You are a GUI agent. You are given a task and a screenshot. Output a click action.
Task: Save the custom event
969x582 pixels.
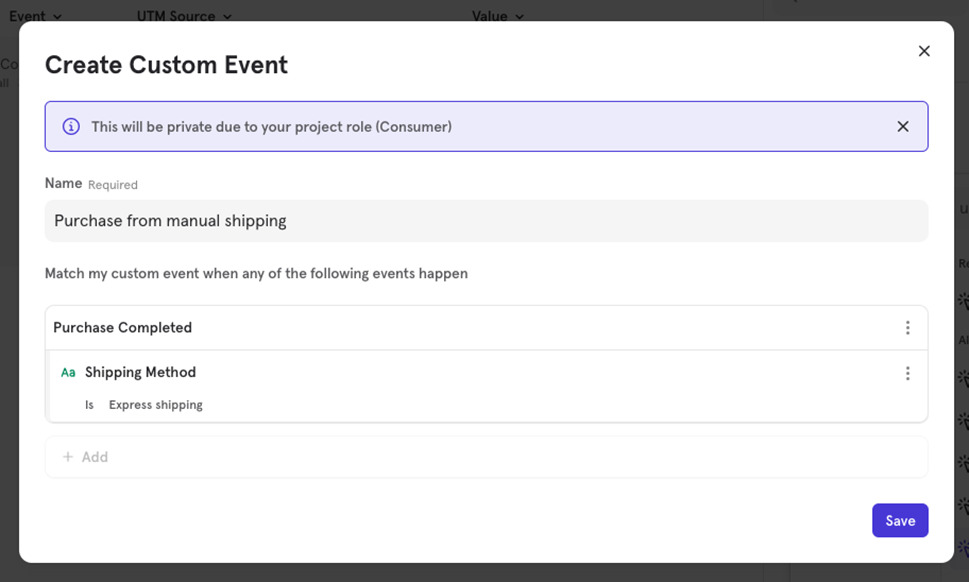(899, 520)
